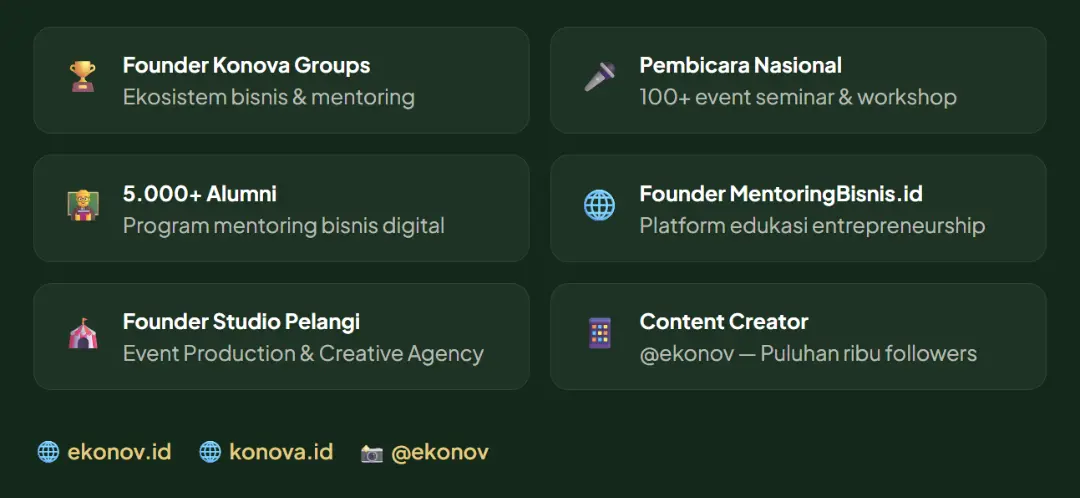Select the Founder Konova Groups heading
This screenshot has width=1080, height=498.
pyautogui.click(x=247, y=65)
